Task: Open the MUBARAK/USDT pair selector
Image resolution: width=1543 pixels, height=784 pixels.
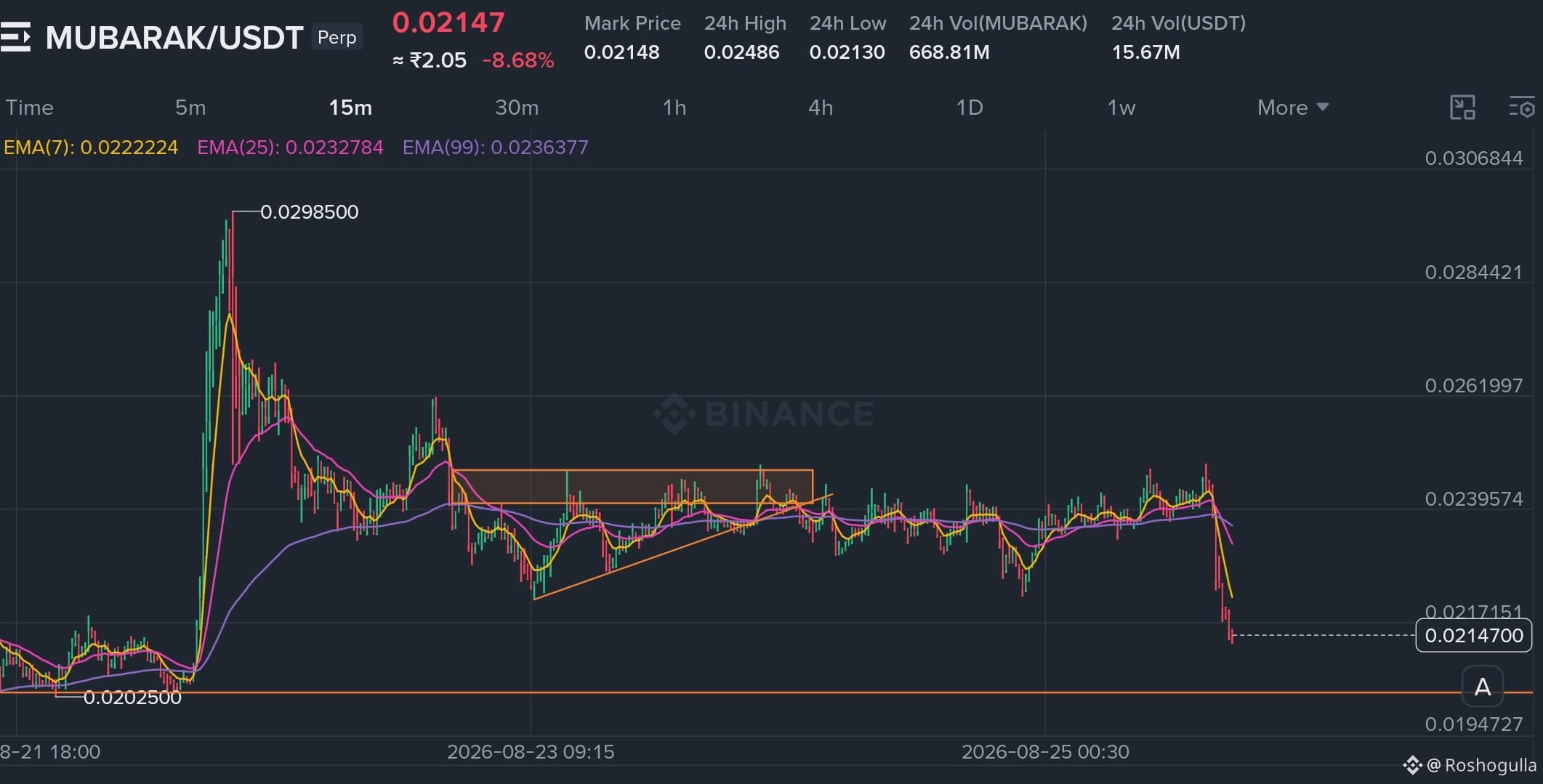Action: click(174, 38)
